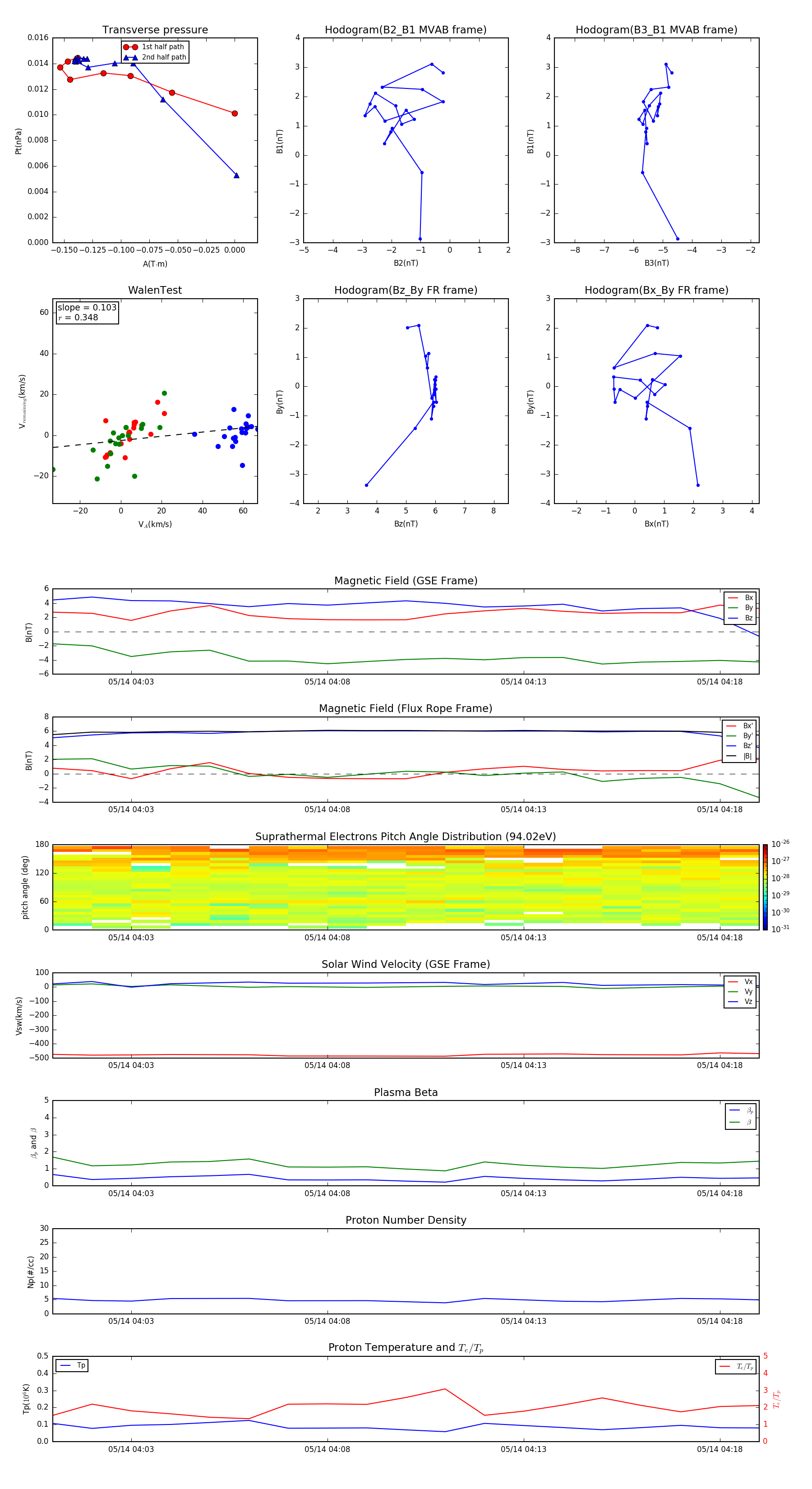812x1489 pixels.
Task: Click the '10^-31' color bar label
Action: pyautogui.click(x=780, y=929)
